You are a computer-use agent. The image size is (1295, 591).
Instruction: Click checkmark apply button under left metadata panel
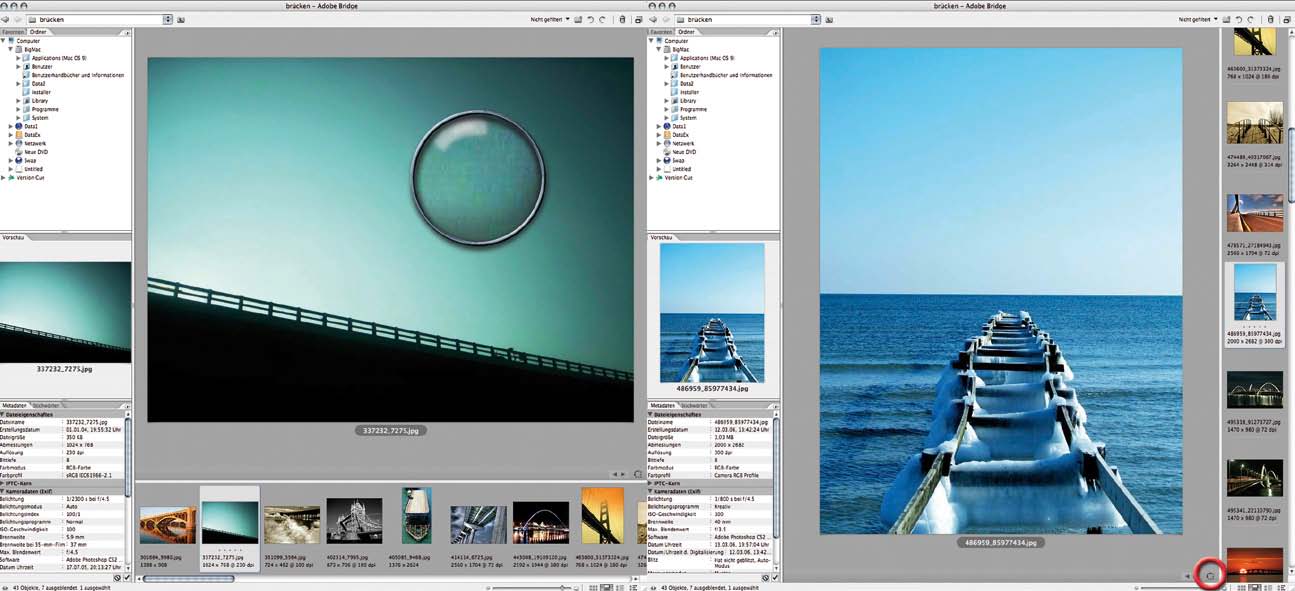pyautogui.click(x=127, y=578)
